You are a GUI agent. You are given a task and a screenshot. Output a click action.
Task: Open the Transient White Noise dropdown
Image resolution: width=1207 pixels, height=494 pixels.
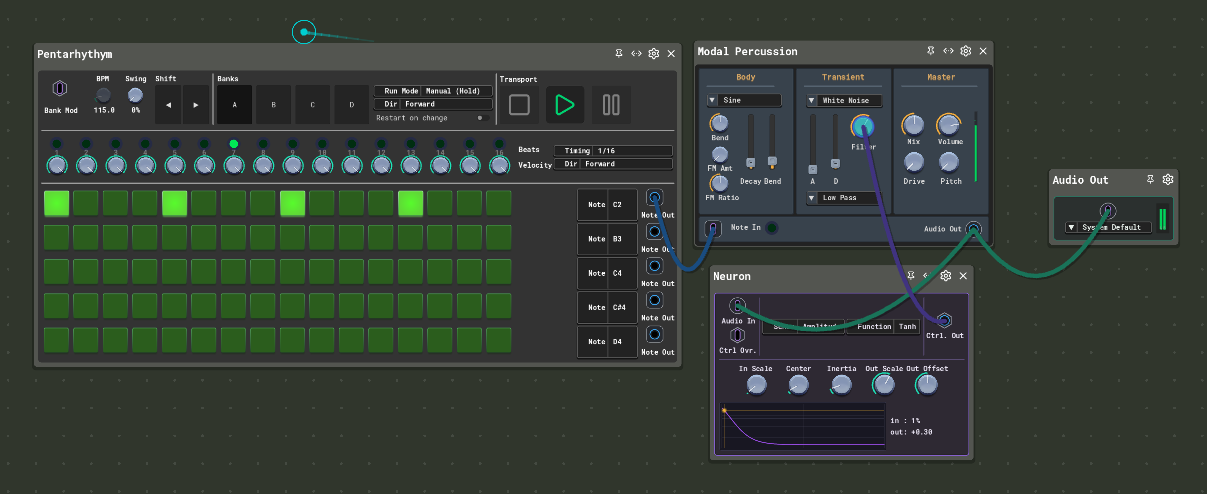pos(845,100)
